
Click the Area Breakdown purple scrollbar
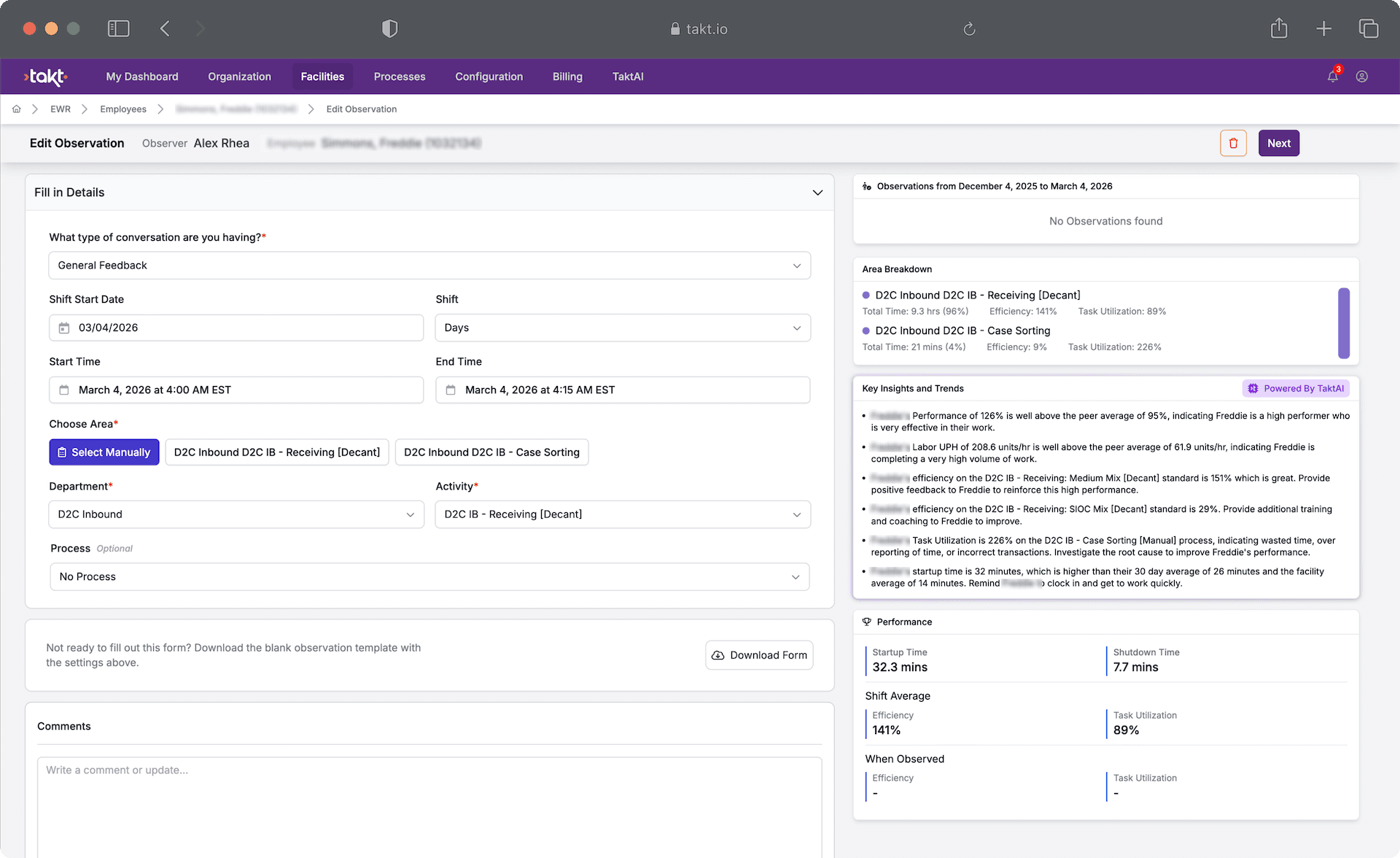(1343, 323)
